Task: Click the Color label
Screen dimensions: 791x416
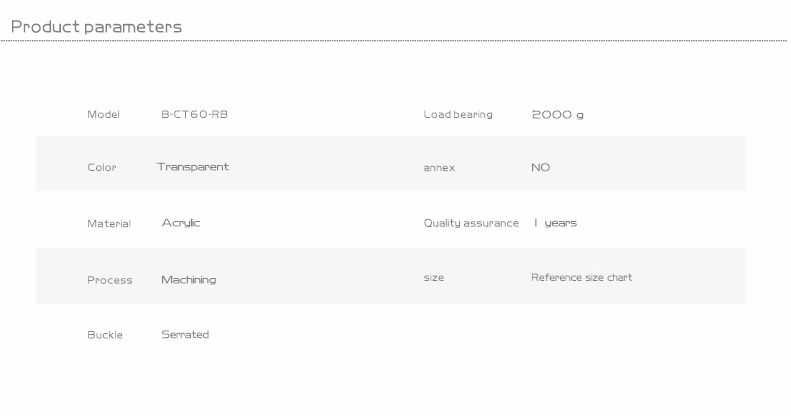Action: coord(101,167)
